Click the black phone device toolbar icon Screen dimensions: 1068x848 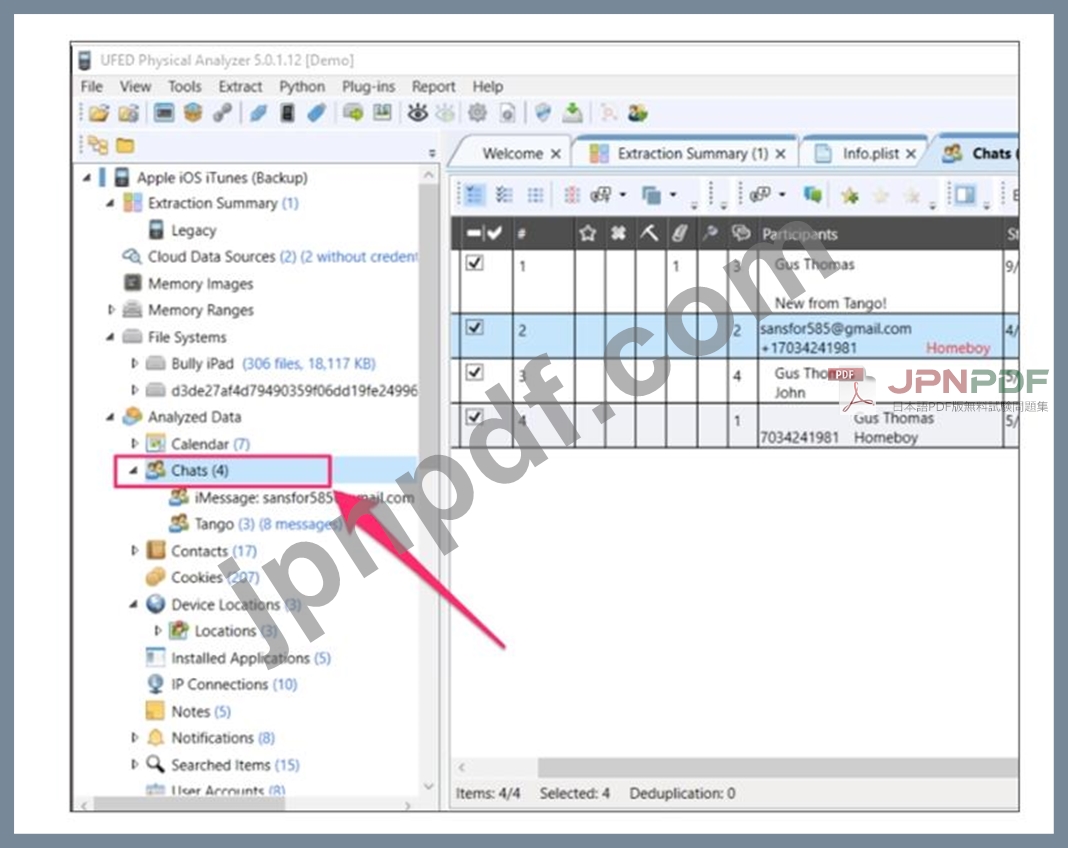(287, 113)
